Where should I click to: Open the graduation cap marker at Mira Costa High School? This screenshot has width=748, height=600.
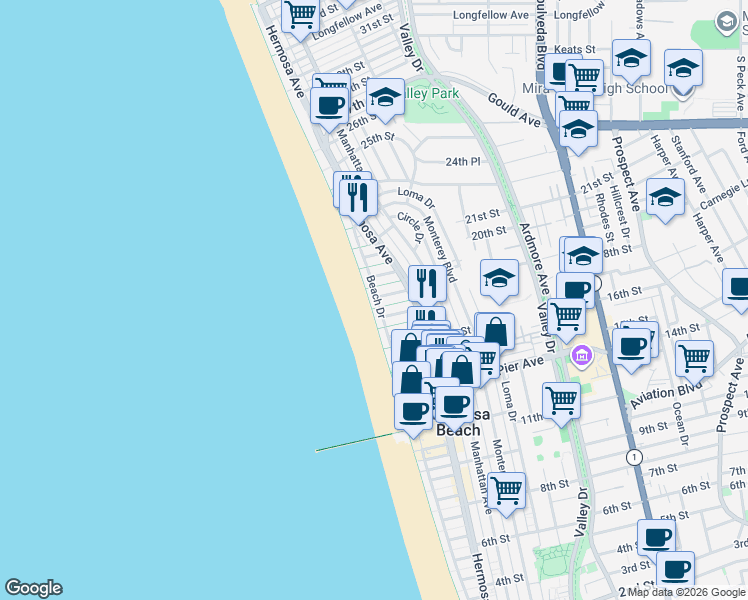684,69
